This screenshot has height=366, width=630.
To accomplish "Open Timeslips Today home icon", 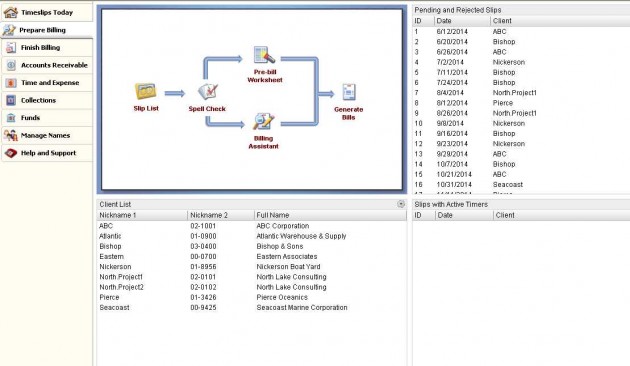I will click(x=11, y=12).
